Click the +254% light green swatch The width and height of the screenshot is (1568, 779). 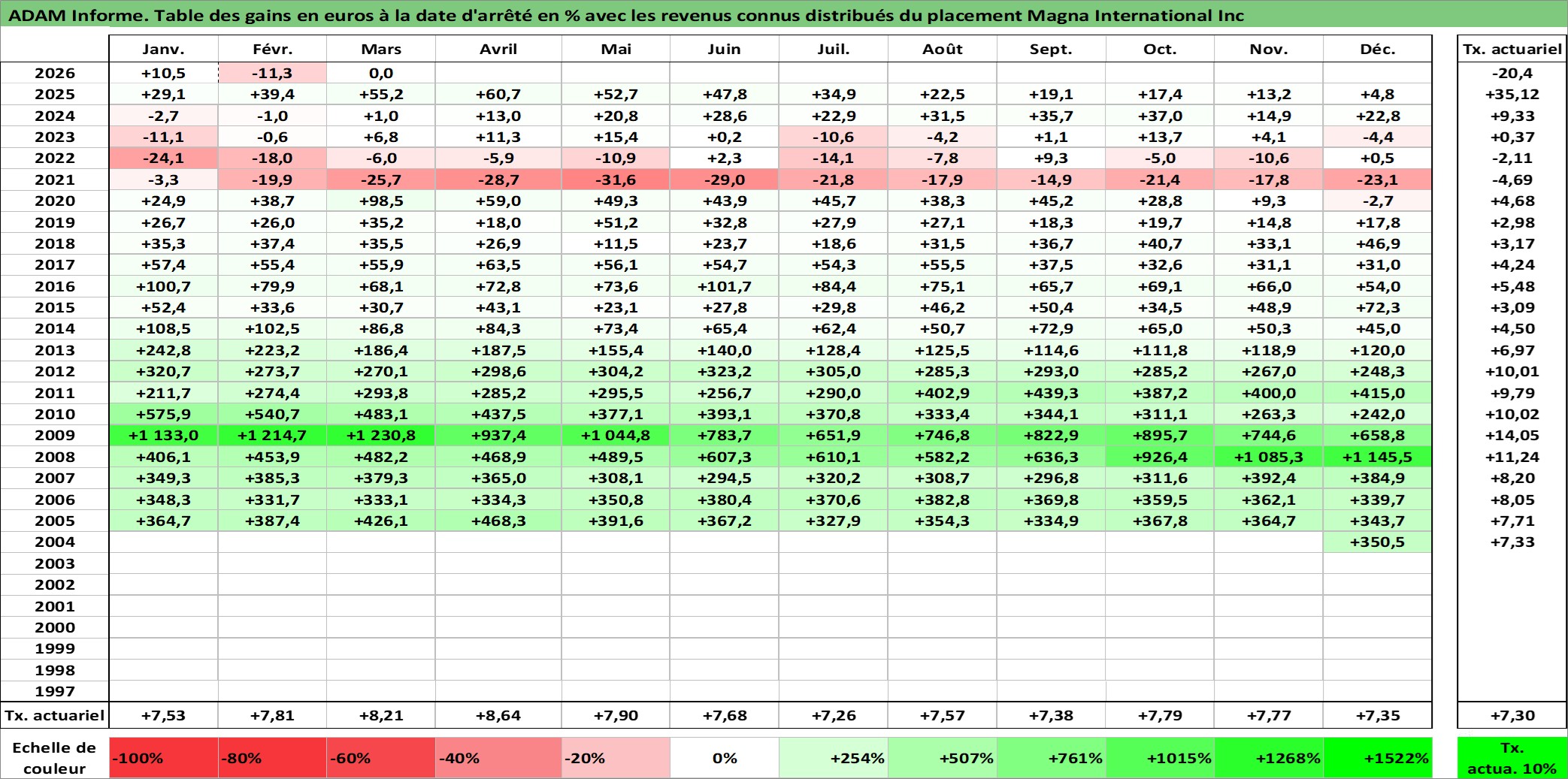[834, 758]
